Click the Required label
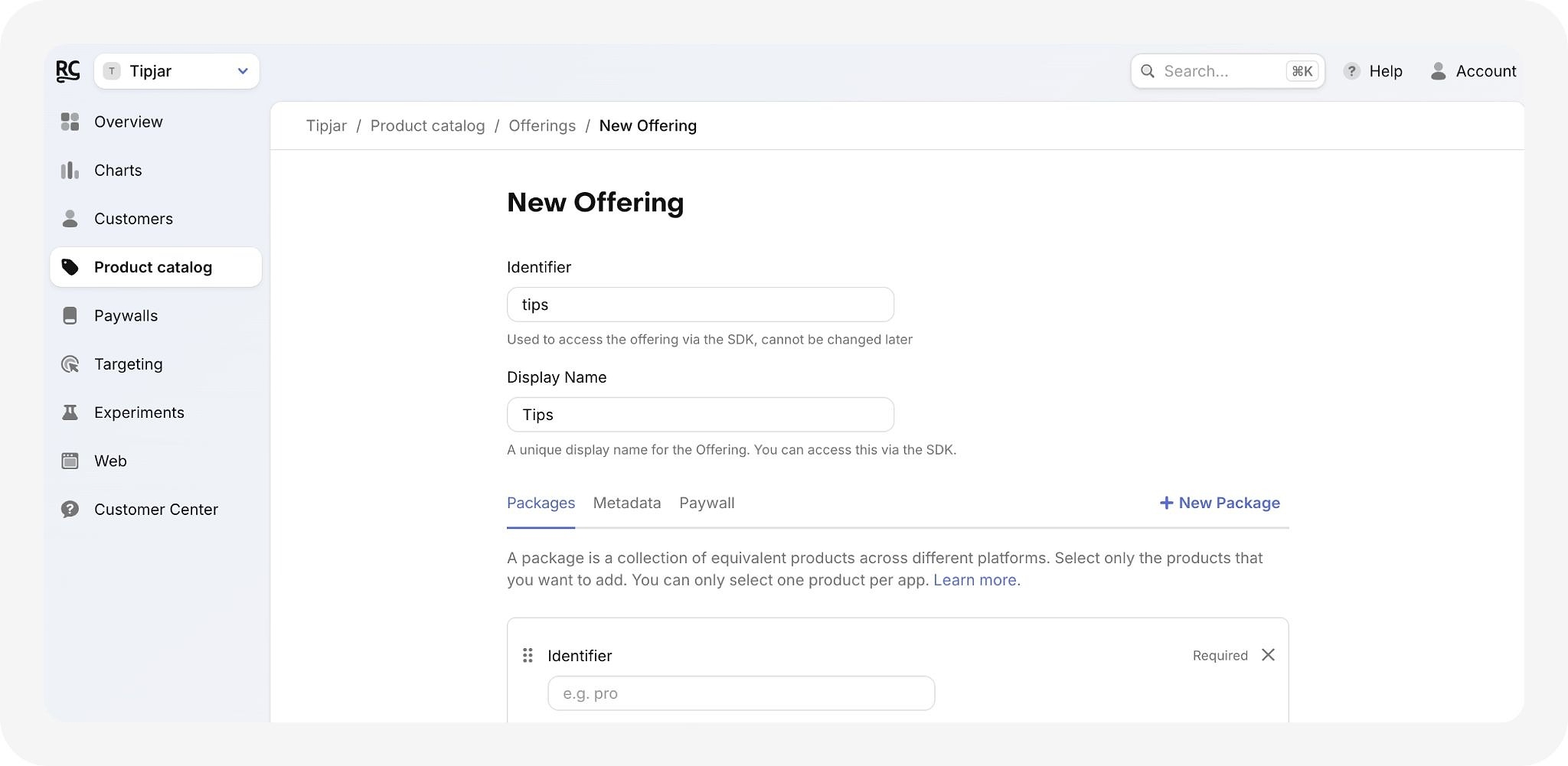The height and width of the screenshot is (766, 1568). coord(1220,656)
